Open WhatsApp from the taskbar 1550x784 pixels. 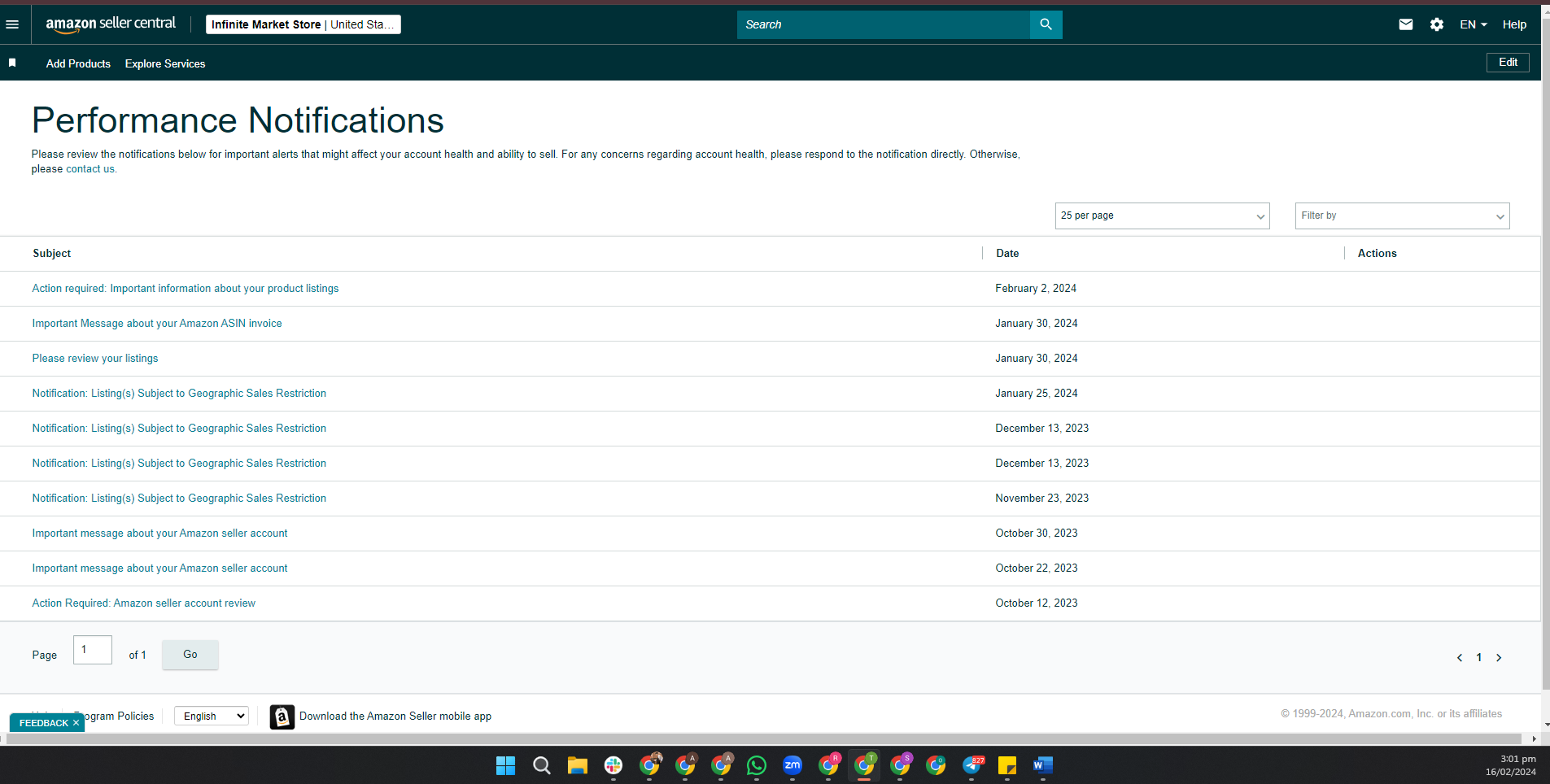(757, 765)
